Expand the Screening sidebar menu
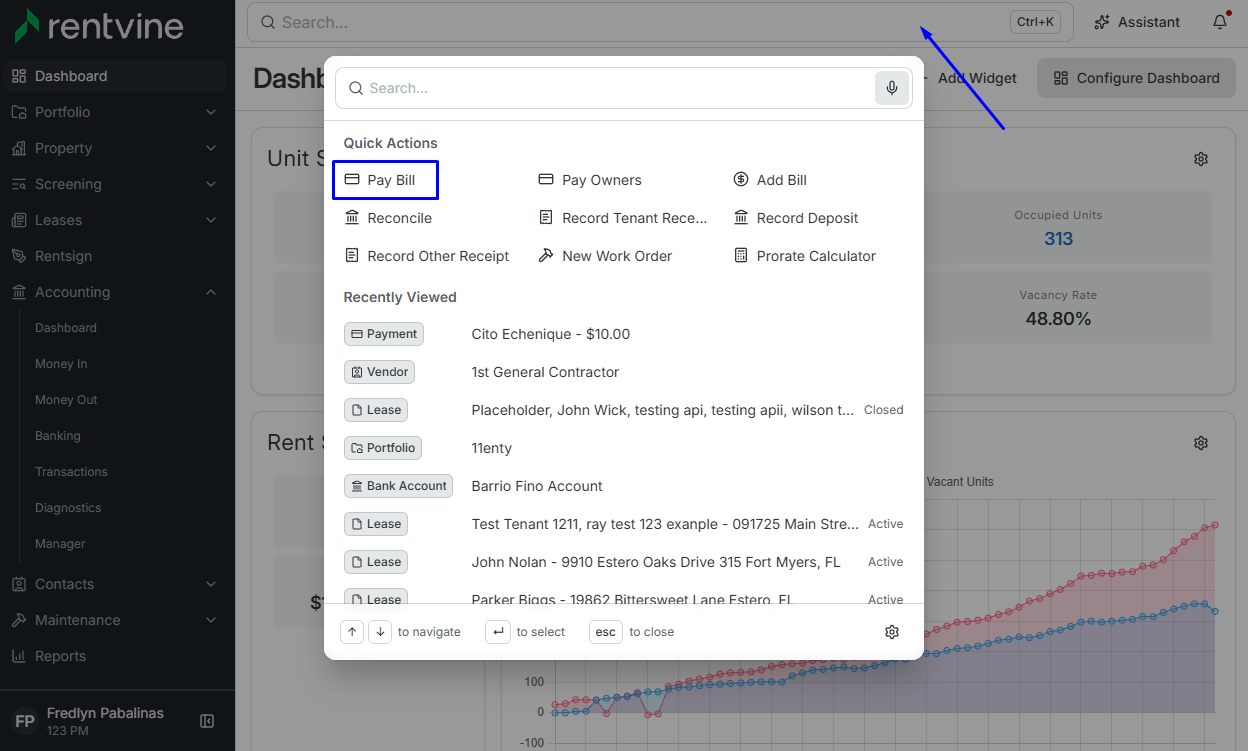This screenshot has width=1248, height=751. (117, 184)
